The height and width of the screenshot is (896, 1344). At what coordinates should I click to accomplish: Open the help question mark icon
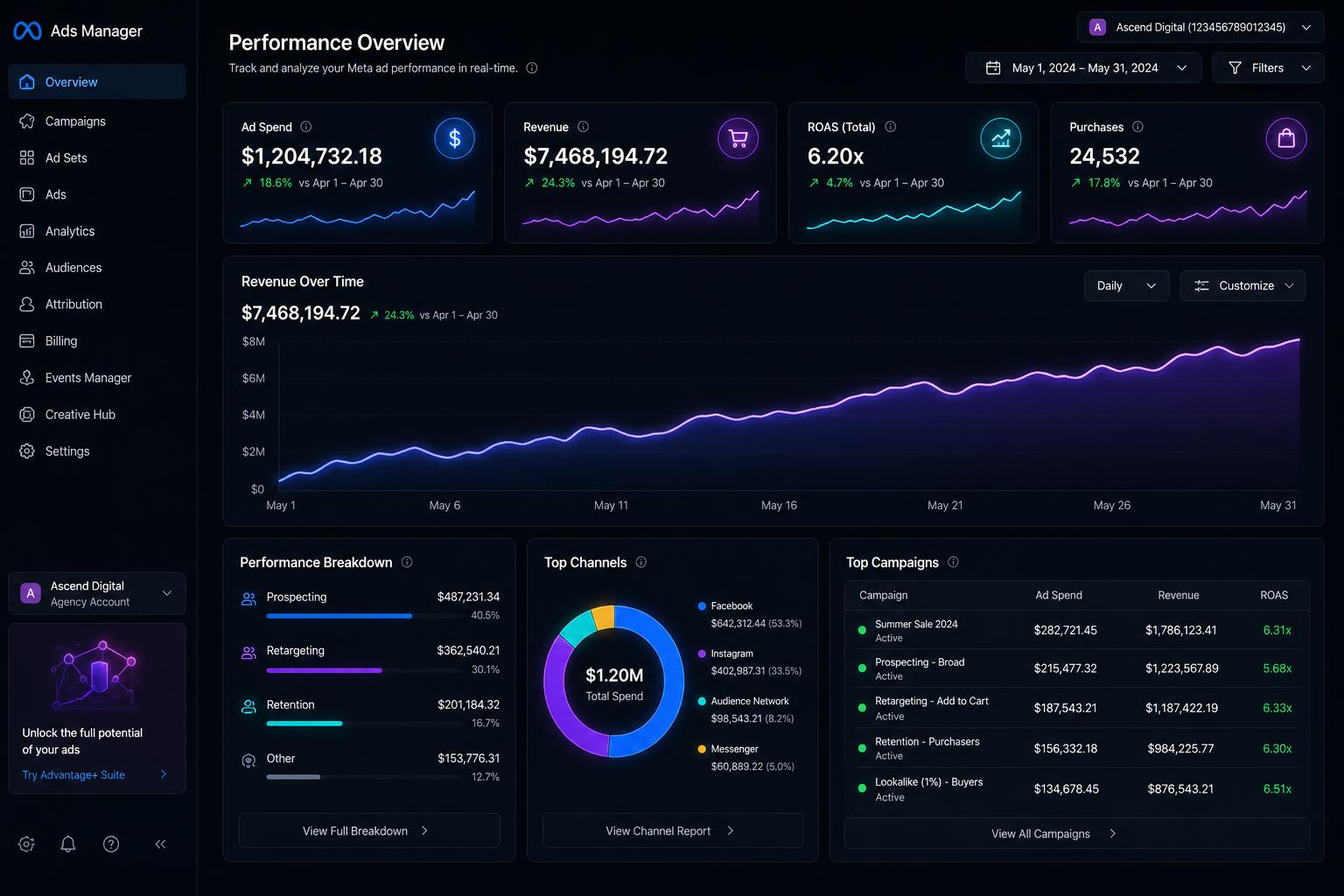click(111, 844)
